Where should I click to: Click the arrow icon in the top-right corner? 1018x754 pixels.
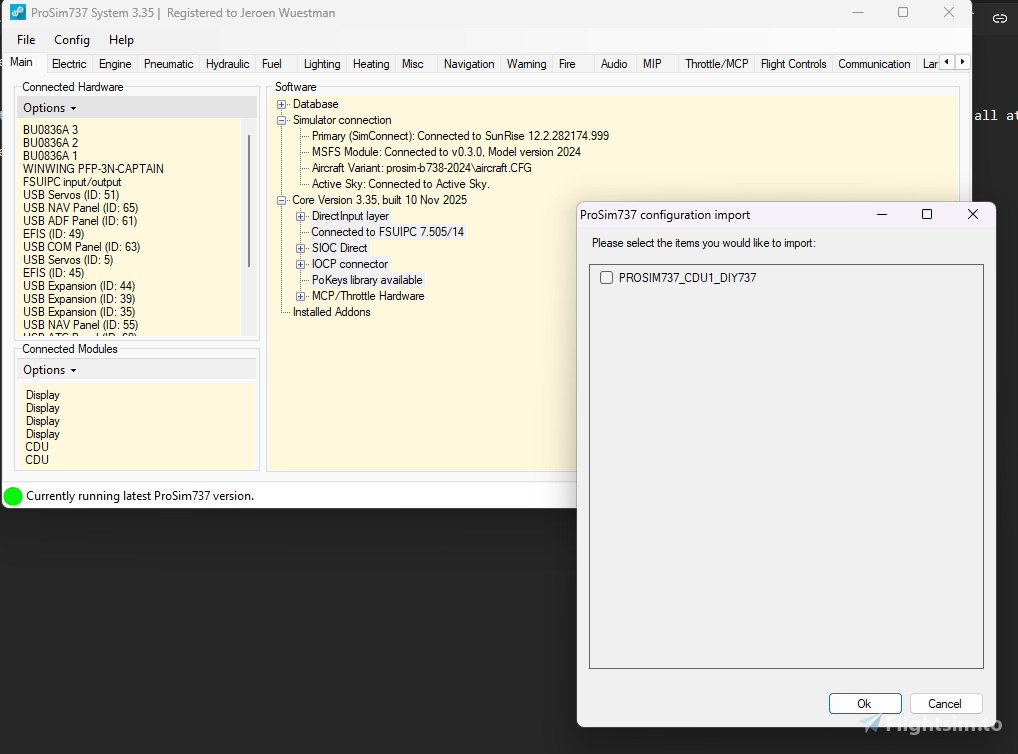[999, 18]
